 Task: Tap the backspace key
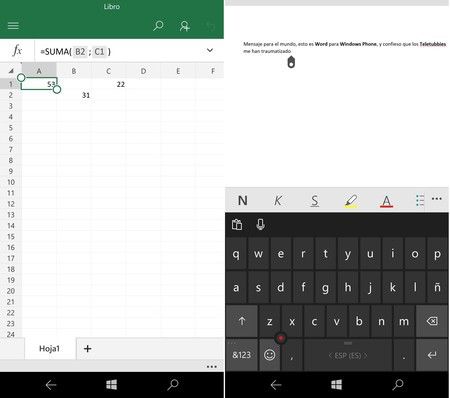pos(432,321)
